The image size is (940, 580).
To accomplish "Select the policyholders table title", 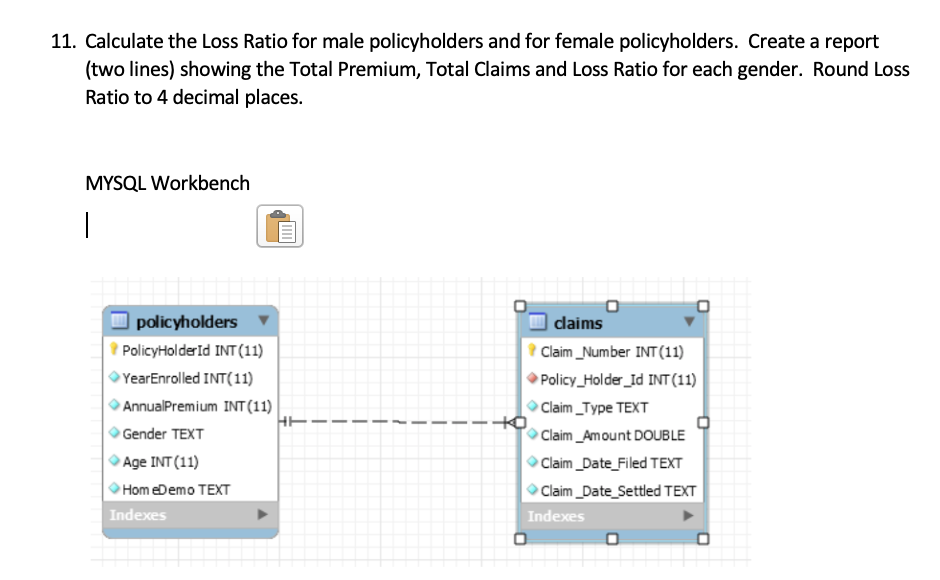I will (186, 322).
